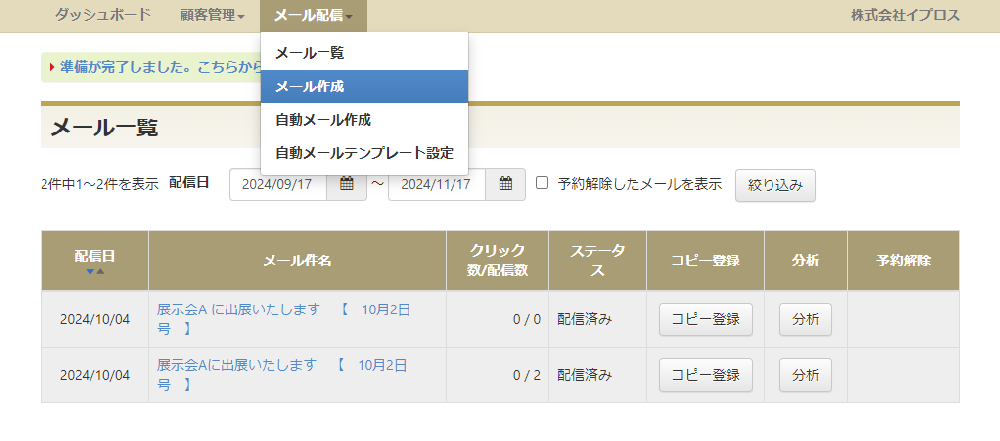Click the end date field 2024/11/17
1000x441 pixels.
[436, 184]
